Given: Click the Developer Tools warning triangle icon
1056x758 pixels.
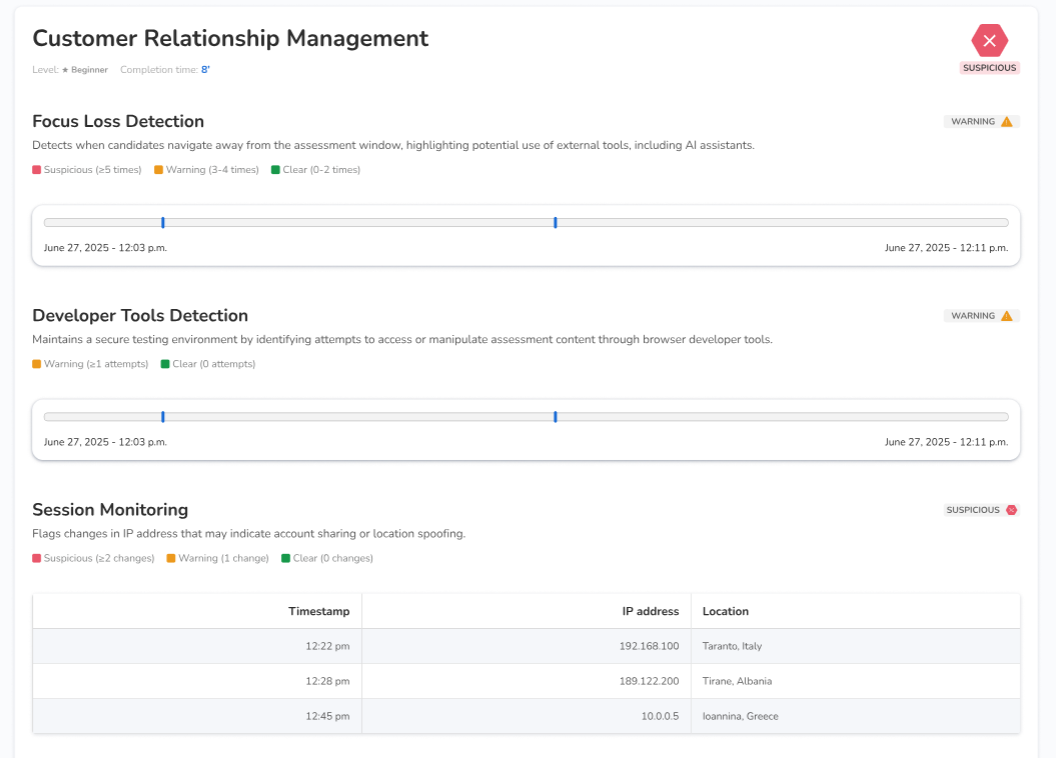Looking at the screenshot, I should [x=1007, y=316].
